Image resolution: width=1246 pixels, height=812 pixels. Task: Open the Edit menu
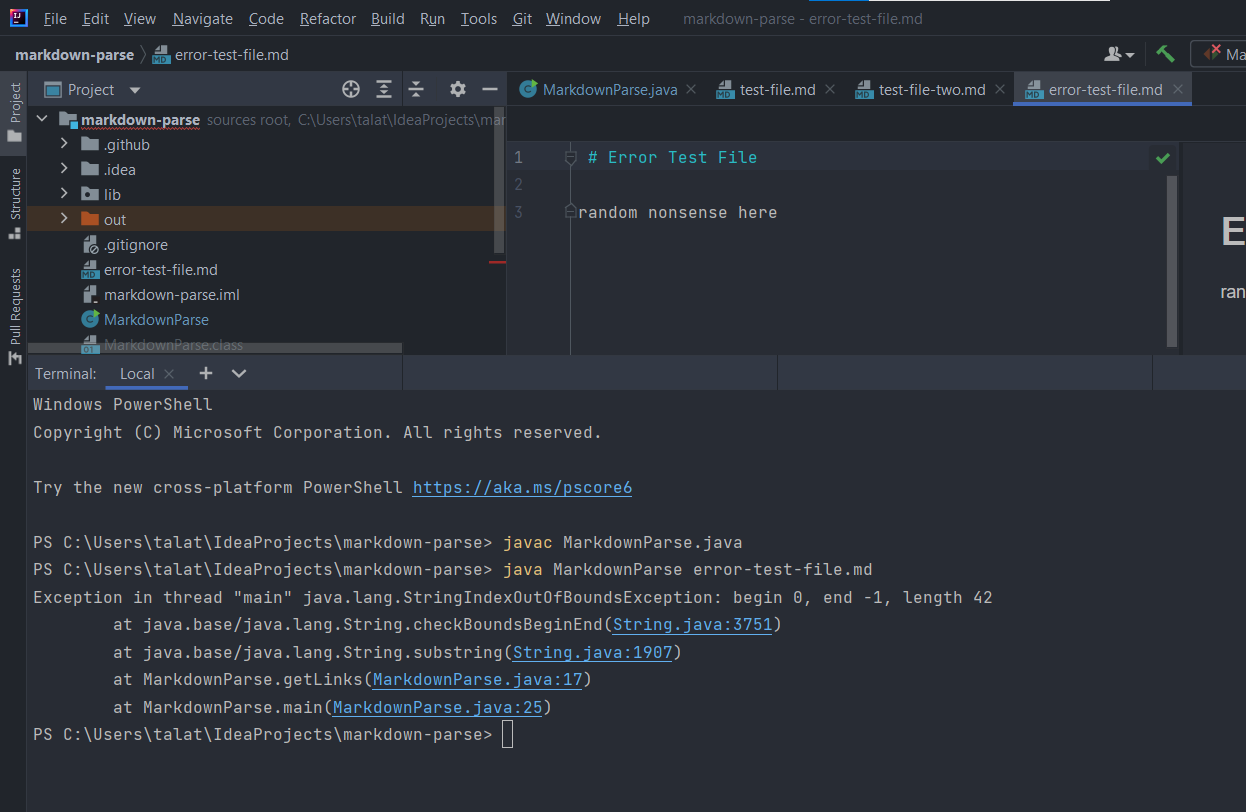coord(96,19)
